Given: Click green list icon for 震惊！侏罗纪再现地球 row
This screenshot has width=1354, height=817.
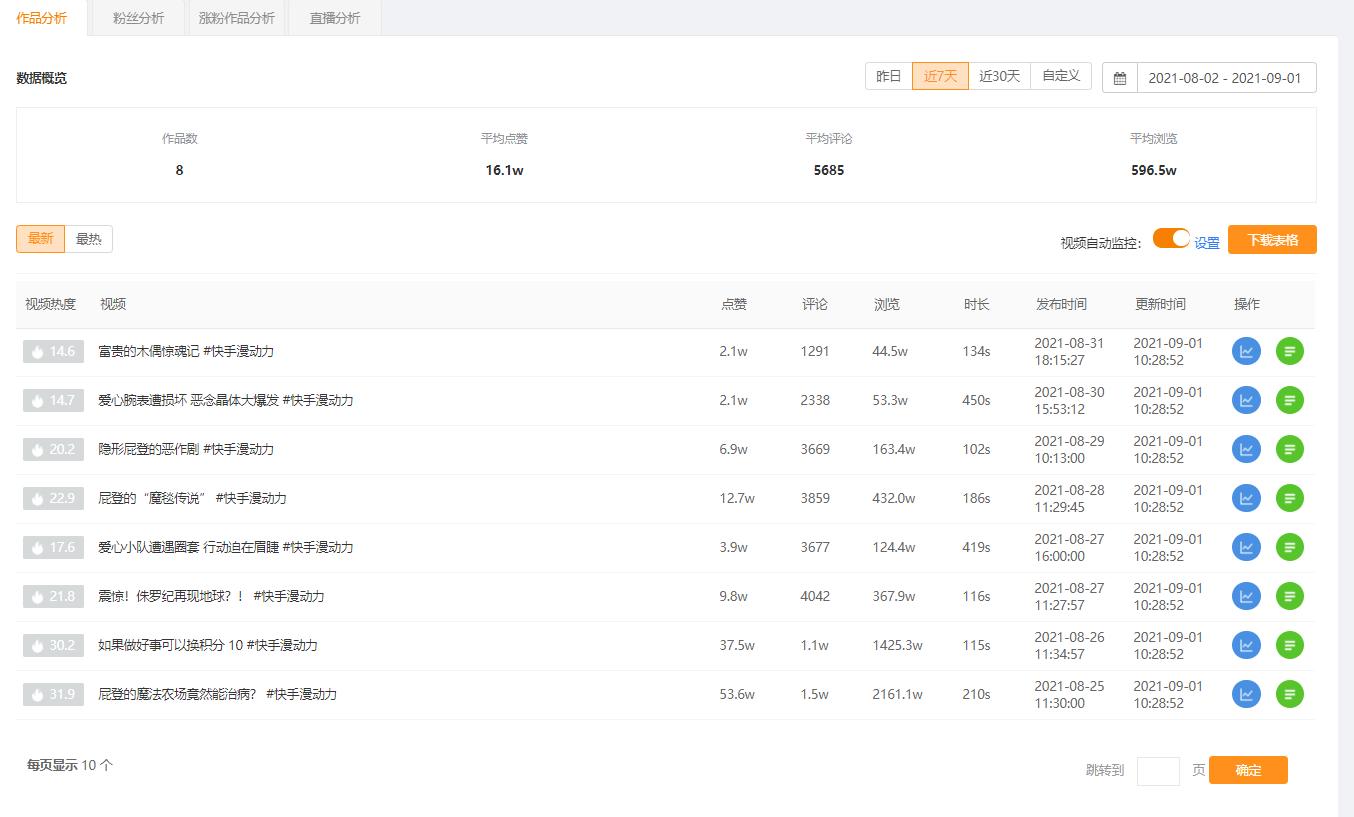Looking at the screenshot, I should pyautogui.click(x=1290, y=596).
